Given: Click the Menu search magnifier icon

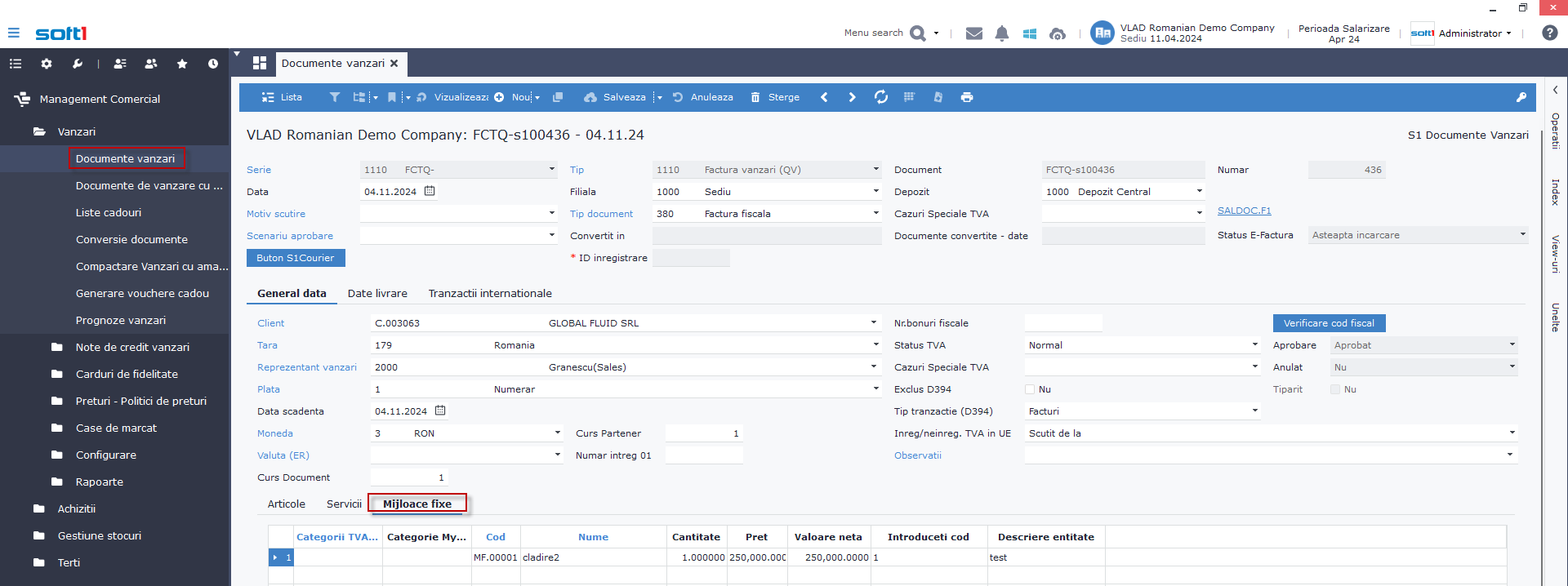Looking at the screenshot, I should [x=918, y=33].
